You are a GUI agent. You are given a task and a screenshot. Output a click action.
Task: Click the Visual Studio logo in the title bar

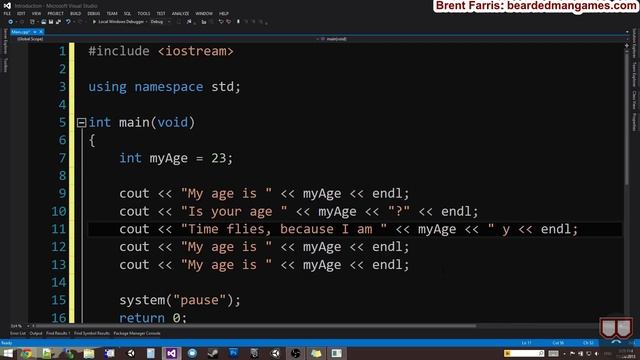(7, 6)
